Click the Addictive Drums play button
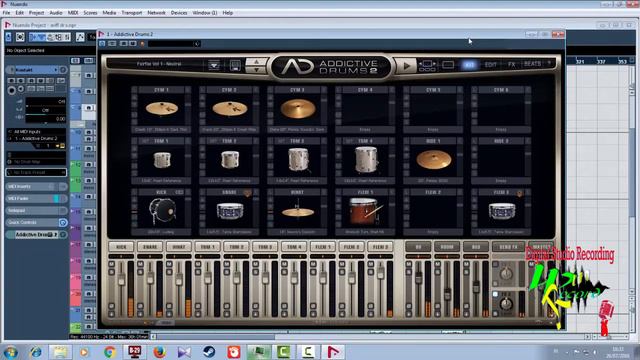 pyautogui.click(x=407, y=66)
